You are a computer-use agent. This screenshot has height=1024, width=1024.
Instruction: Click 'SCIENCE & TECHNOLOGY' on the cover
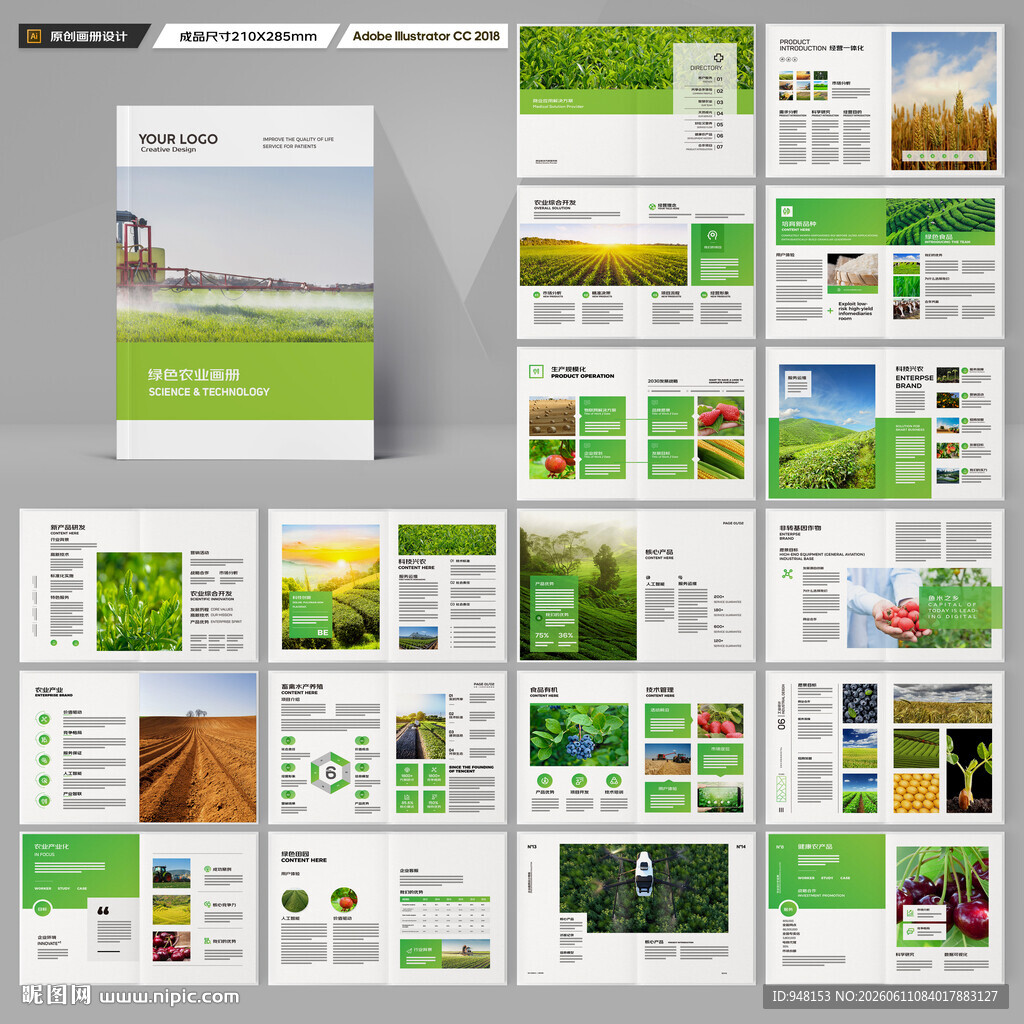click(x=208, y=392)
